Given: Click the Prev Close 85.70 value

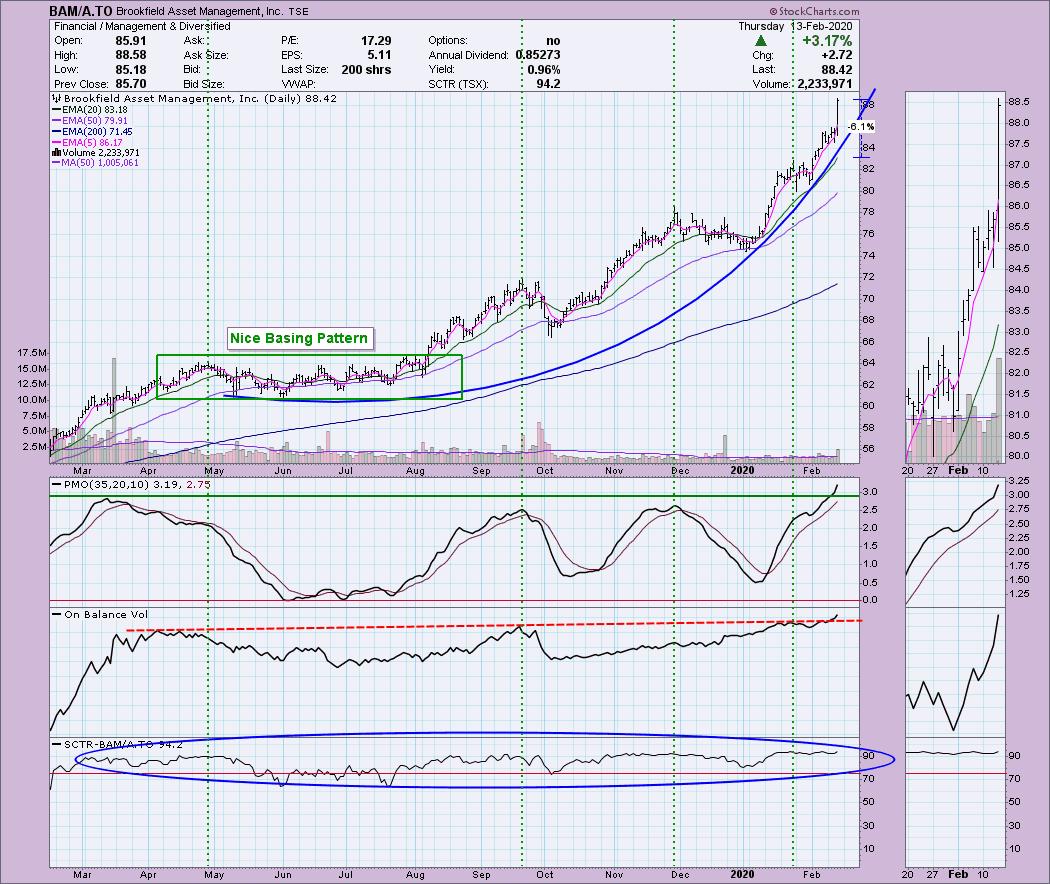Looking at the screenshot, I should [x=131, y=84].
